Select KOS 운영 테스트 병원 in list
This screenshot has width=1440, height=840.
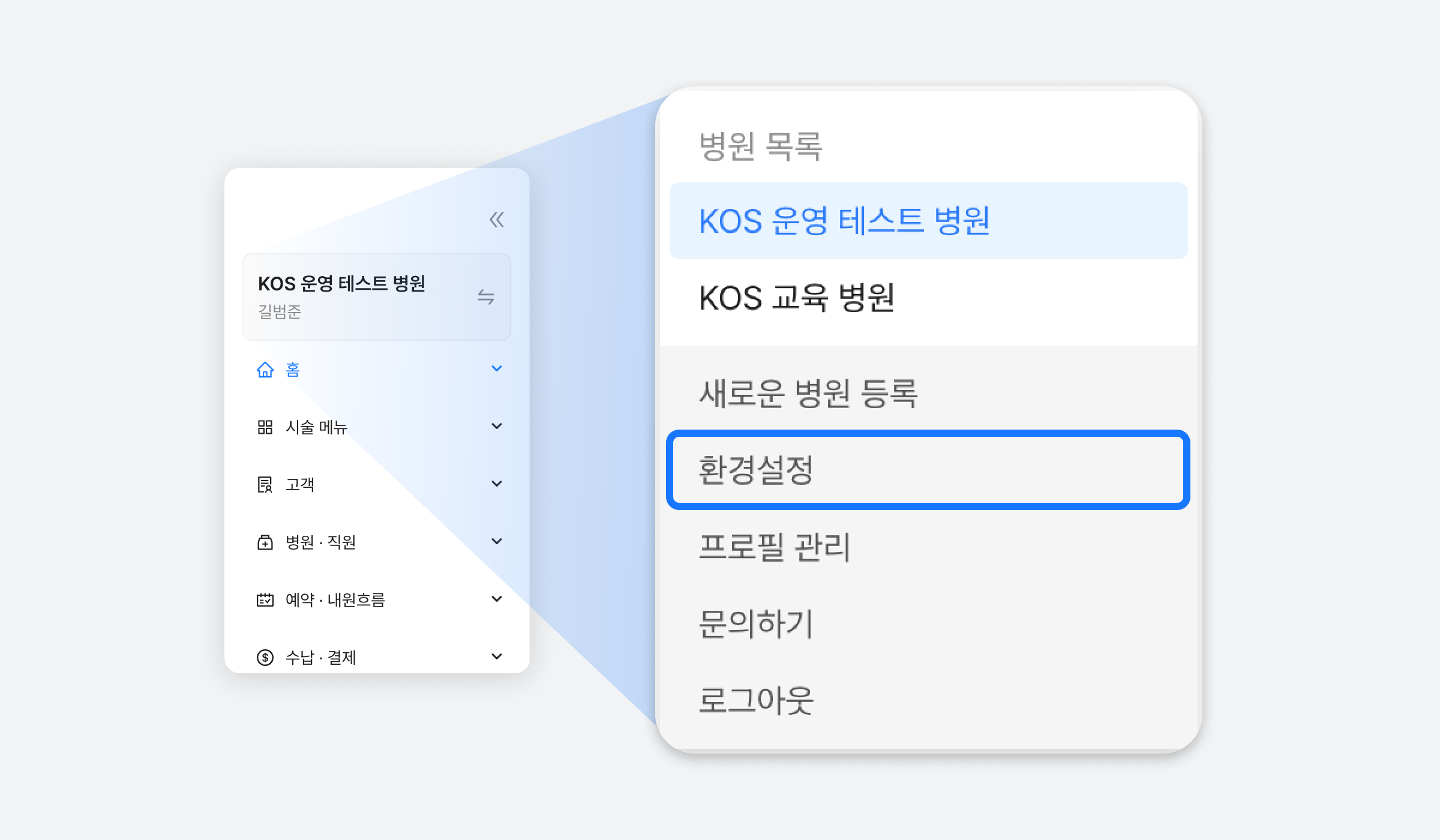click(928, 221)
